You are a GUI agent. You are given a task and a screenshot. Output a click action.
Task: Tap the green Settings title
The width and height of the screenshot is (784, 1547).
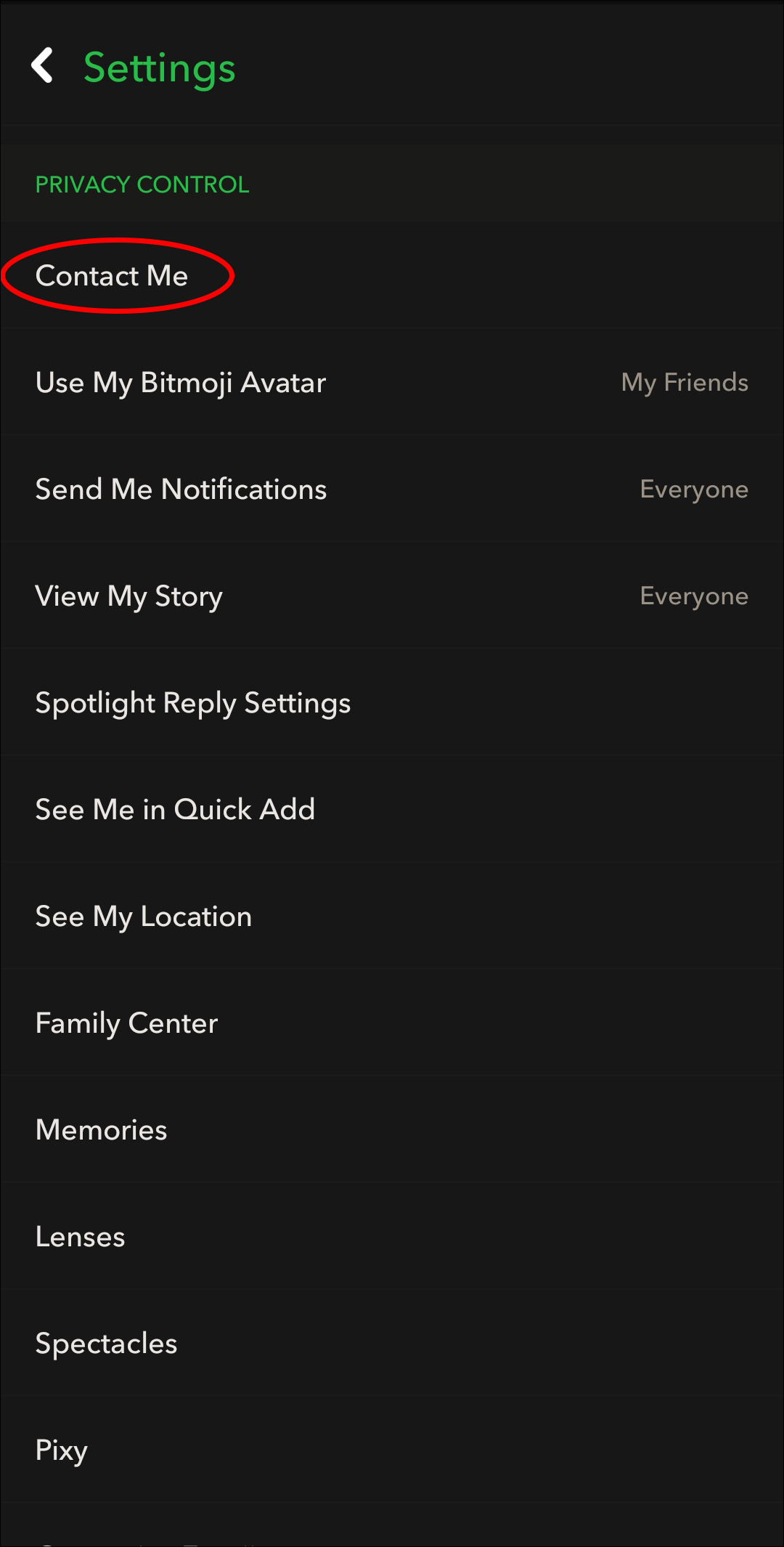tap(159, 68)
